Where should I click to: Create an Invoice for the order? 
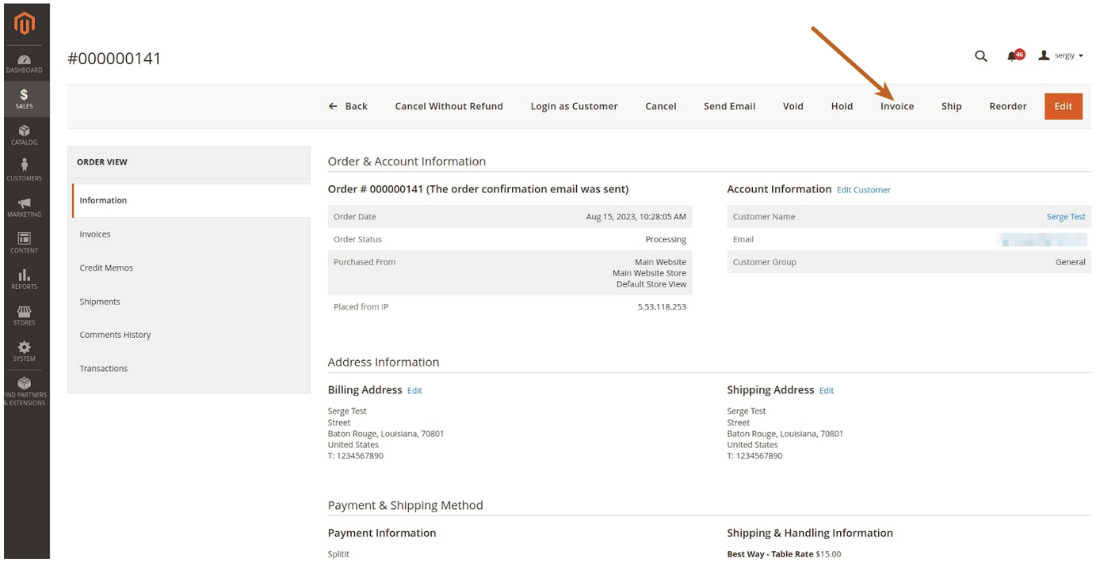click(897, 107)
